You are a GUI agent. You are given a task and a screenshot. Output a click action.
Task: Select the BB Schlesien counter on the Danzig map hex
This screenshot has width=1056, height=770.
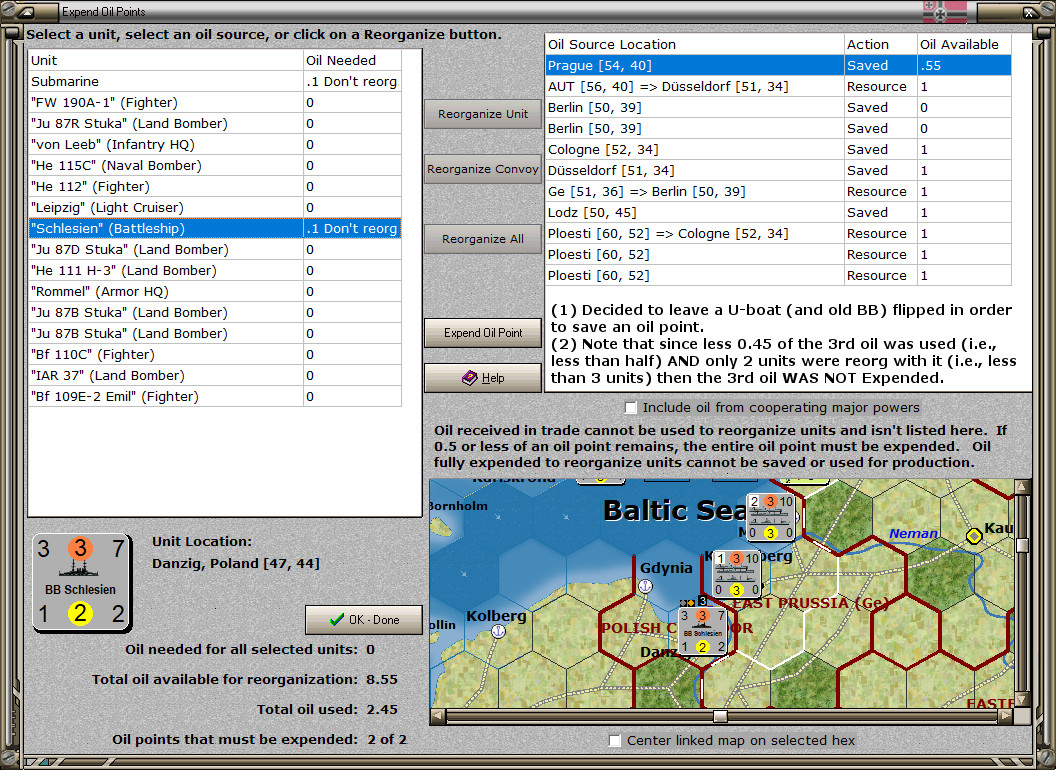coord(702,632)
